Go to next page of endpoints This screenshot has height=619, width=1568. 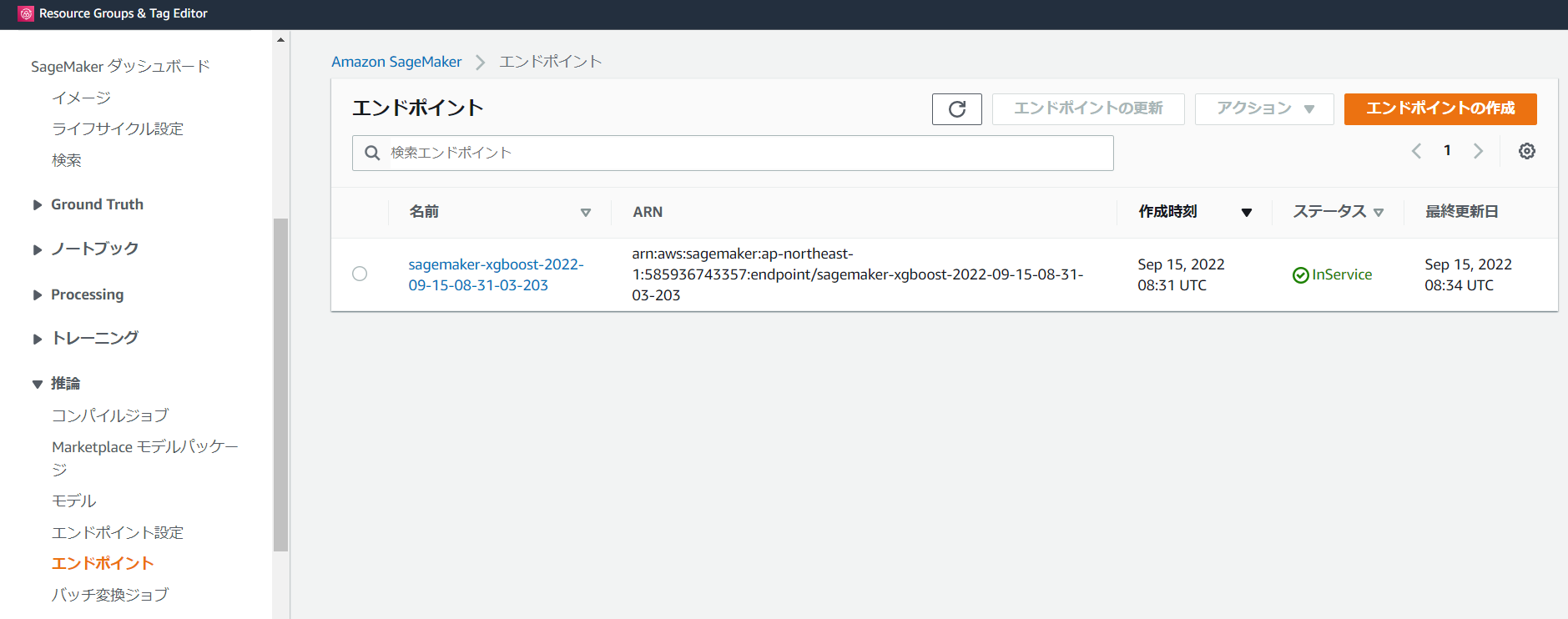1478,151
